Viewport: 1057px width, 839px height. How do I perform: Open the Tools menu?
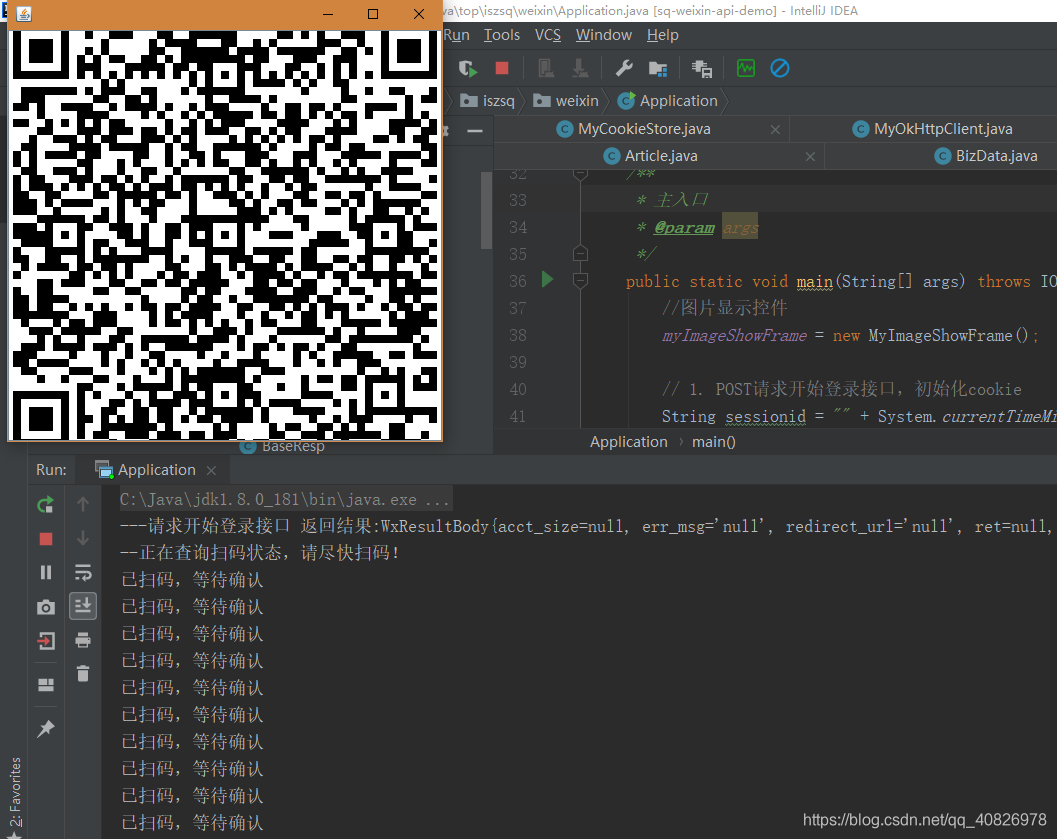[502, 35]
